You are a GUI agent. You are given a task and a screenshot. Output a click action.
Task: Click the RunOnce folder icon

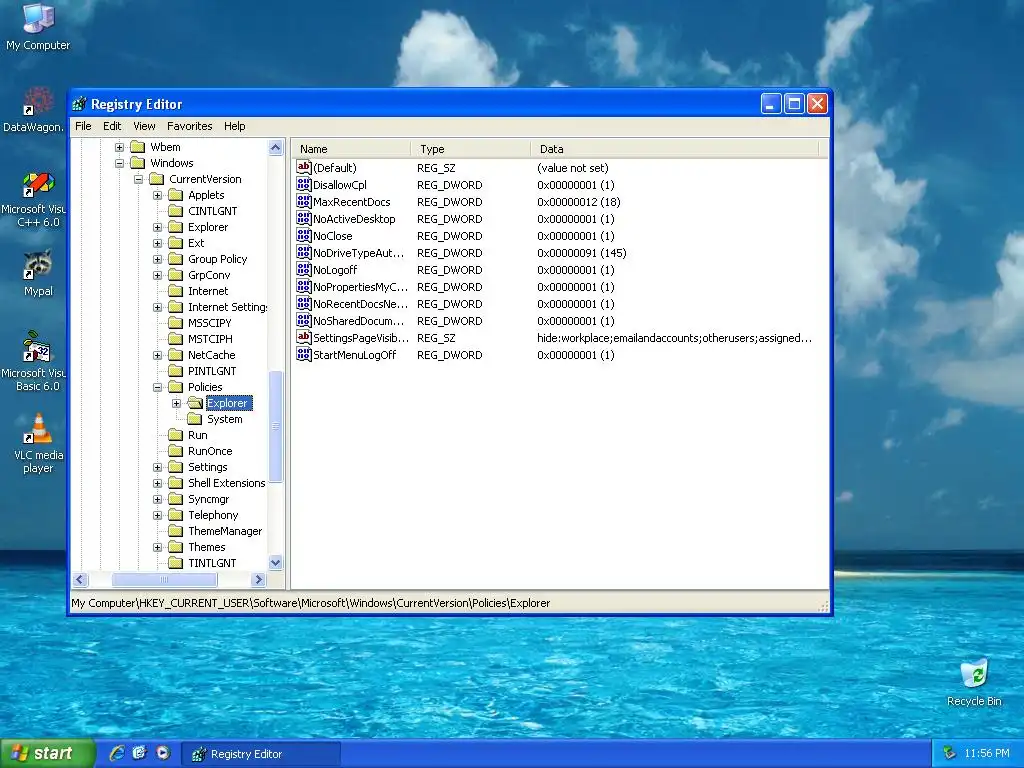(x=176, y=451)
